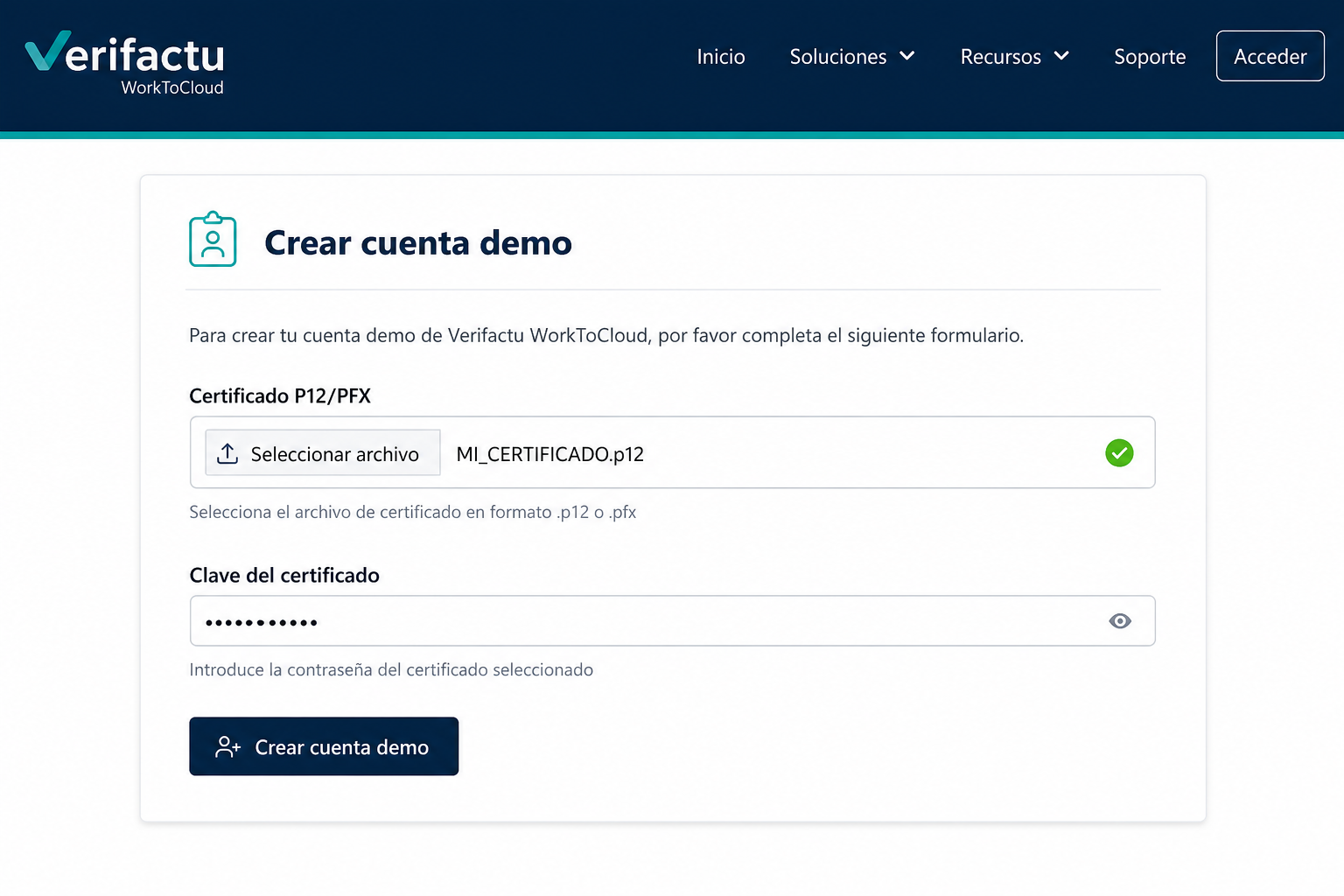Focus the Clave del certificado field
Screen dimensions: 1344x896
coord(672,621)
